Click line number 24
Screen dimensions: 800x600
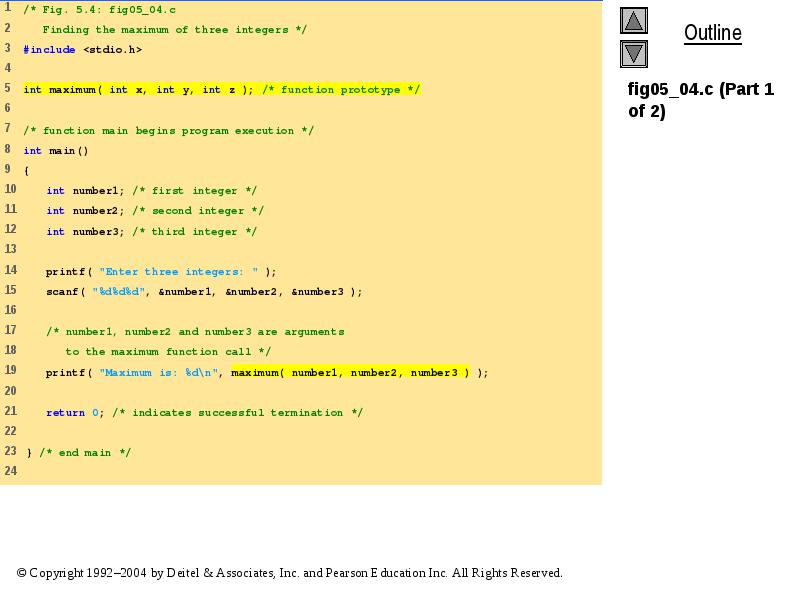pos(11,470)
